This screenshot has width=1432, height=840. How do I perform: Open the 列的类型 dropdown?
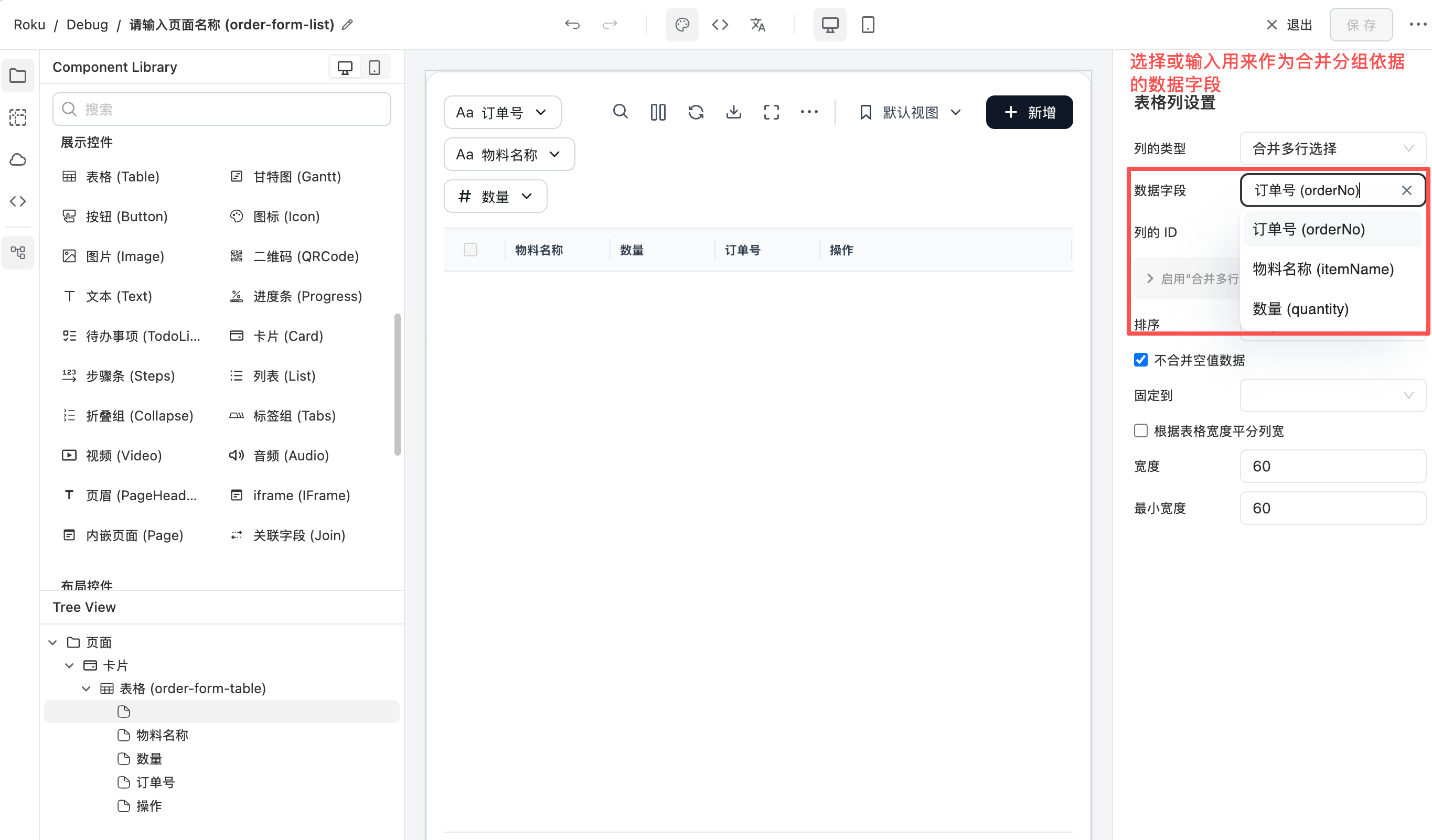1332,148
